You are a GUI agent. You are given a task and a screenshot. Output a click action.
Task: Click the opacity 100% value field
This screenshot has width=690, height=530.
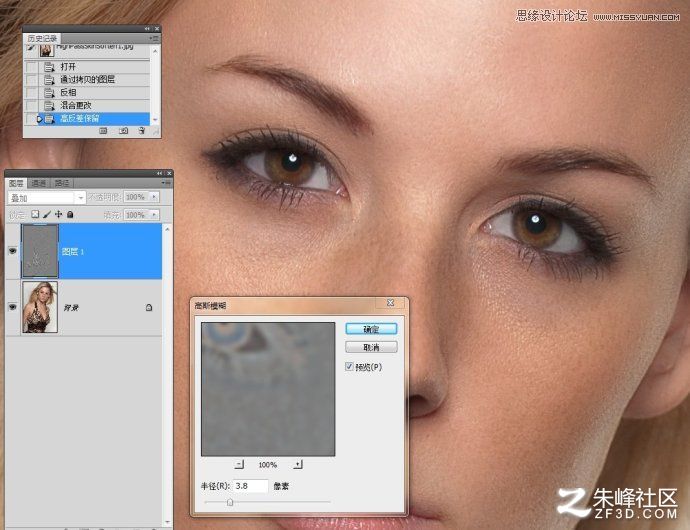coord(137,197)
